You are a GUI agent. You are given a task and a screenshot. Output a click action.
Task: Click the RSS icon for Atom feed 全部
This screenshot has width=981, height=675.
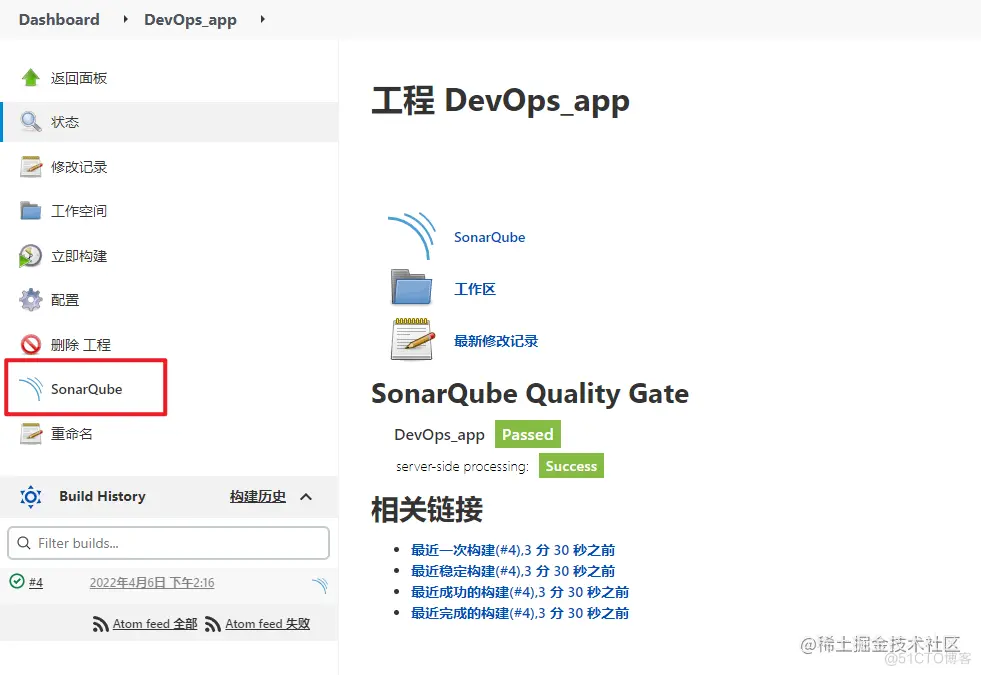coord(101,624)
